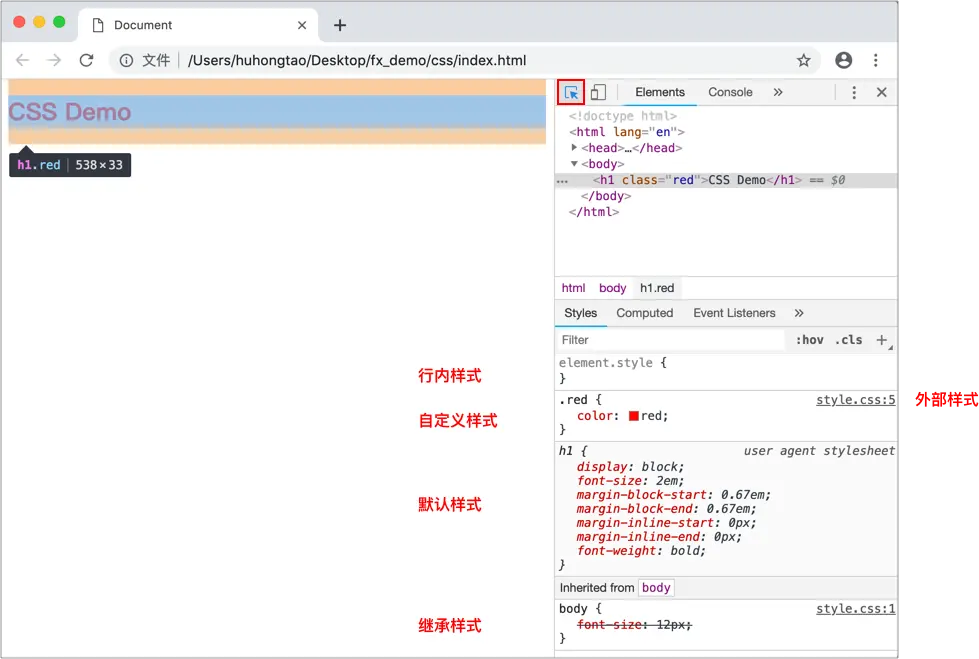Switch to the Computed tab
Image resolution: width=979 pixels, height=659 pixels.
(x=644, y=312)
